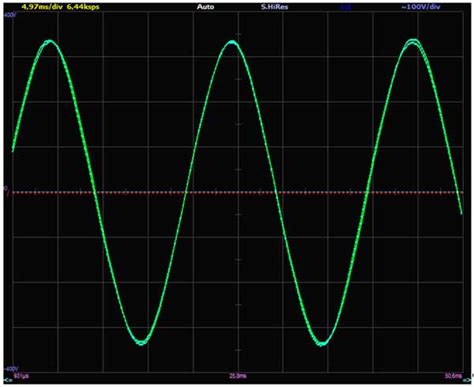Click the start time label at bottom left
474x387 pixels.
point(21,376)
